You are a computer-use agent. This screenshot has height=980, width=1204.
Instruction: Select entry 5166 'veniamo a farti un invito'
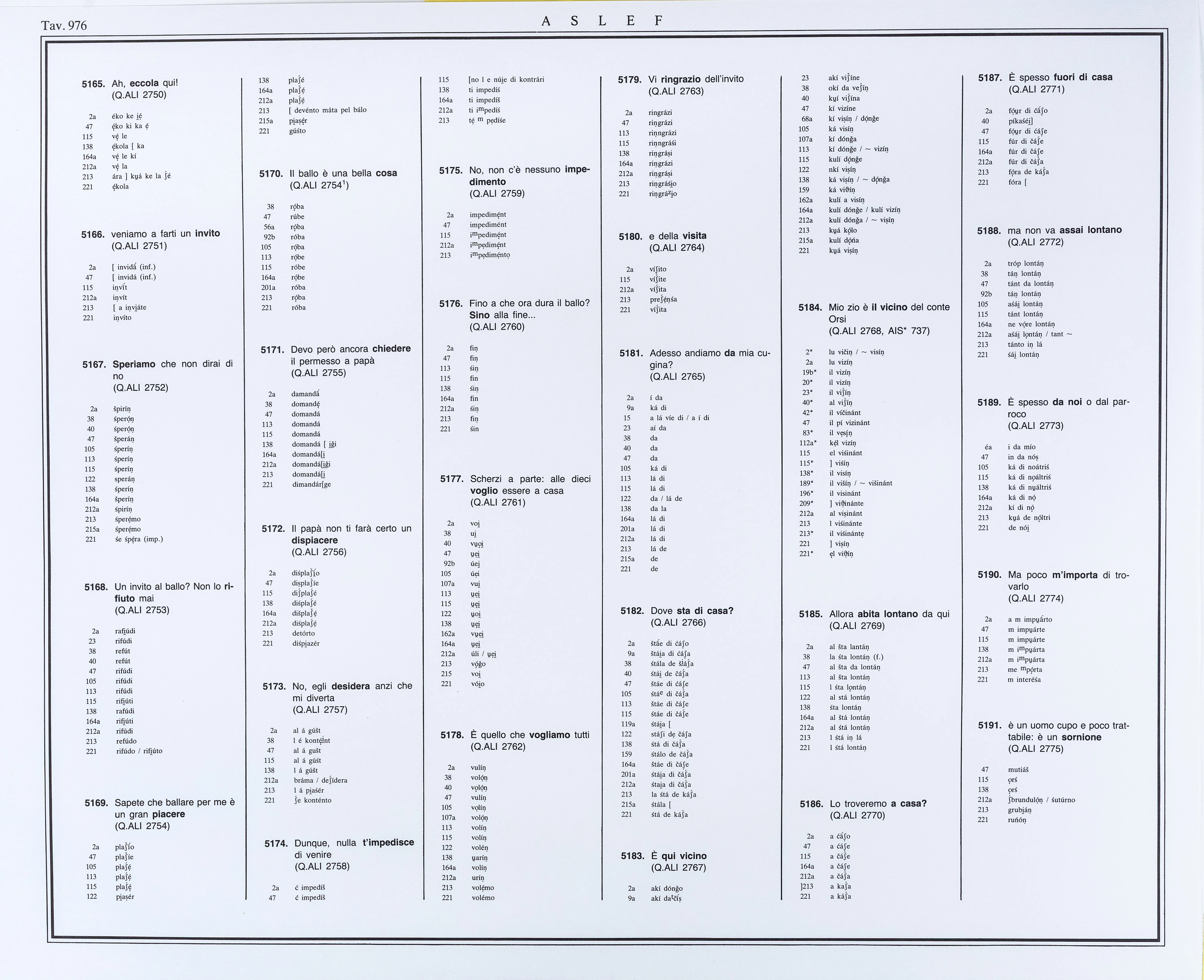[x=166, y=234]
